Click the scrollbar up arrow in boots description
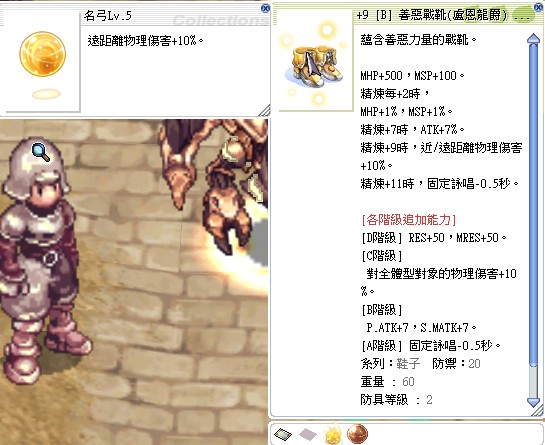This screenshot has width=545, height=445. pyautogui.click(x=534, y=38)
